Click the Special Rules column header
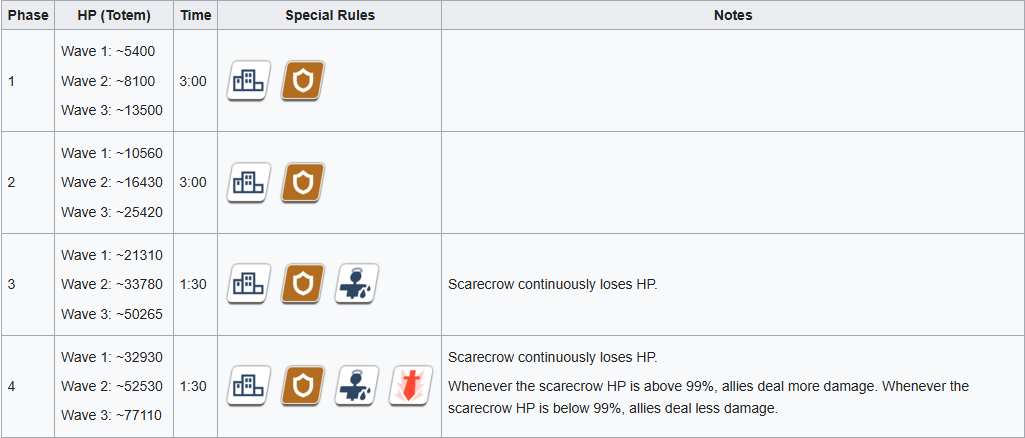The height and width of the screenshot is (438, 1025). (329, 15)
